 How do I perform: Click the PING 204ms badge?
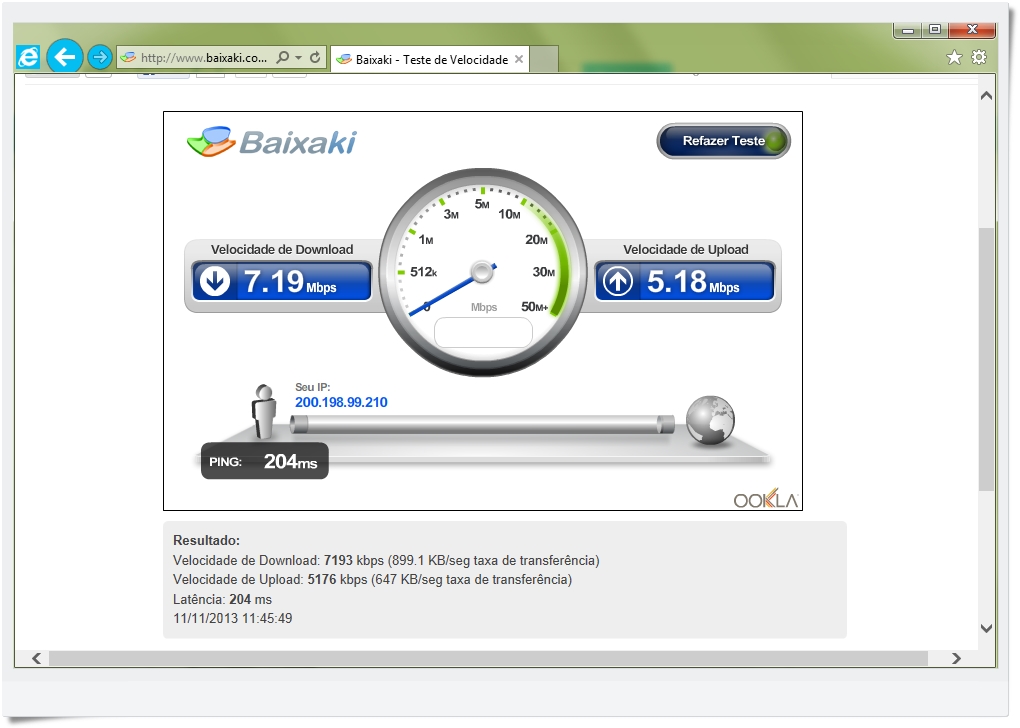[265, 461]
